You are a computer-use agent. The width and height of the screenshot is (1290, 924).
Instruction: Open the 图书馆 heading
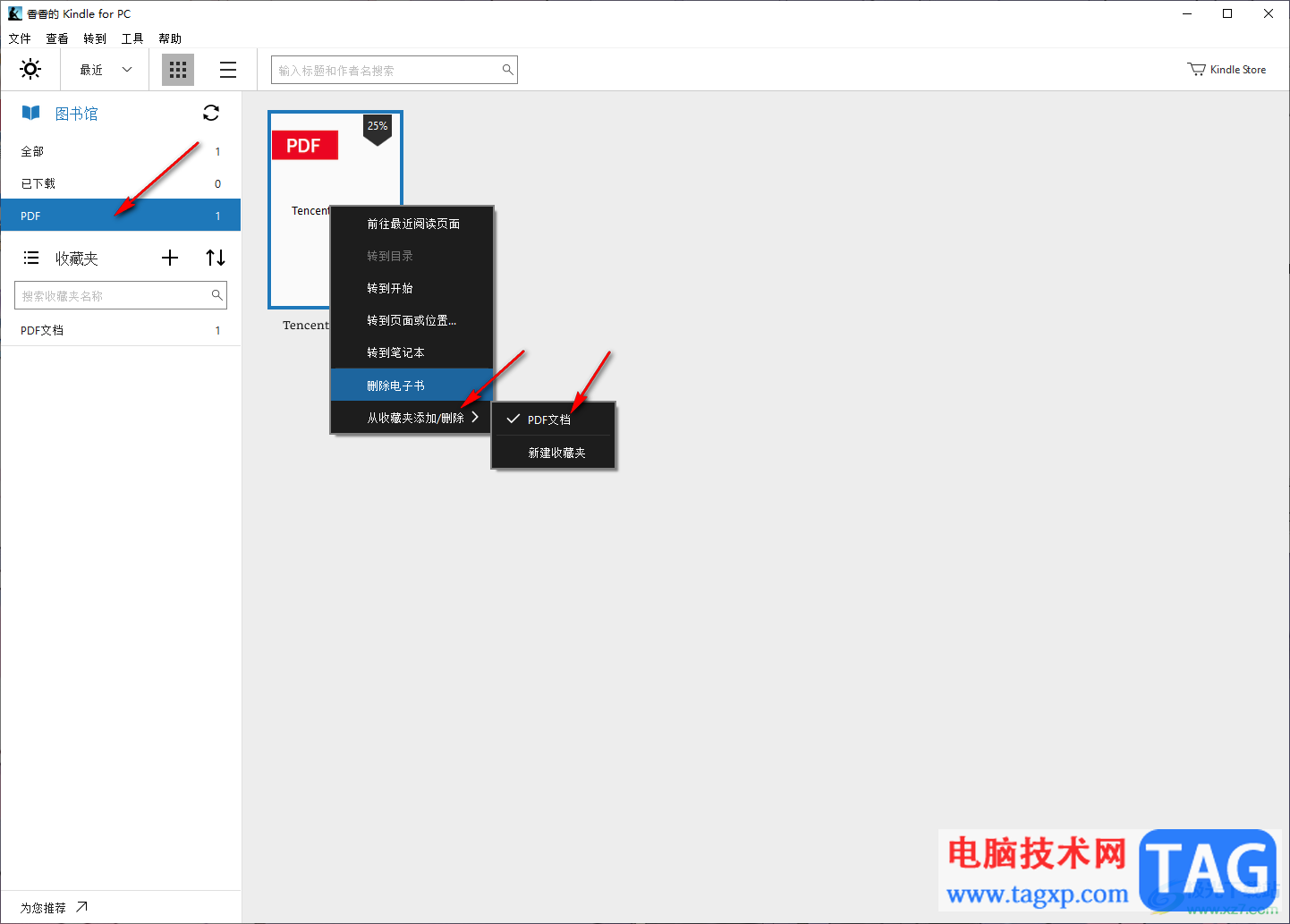[x=77, y=114]
